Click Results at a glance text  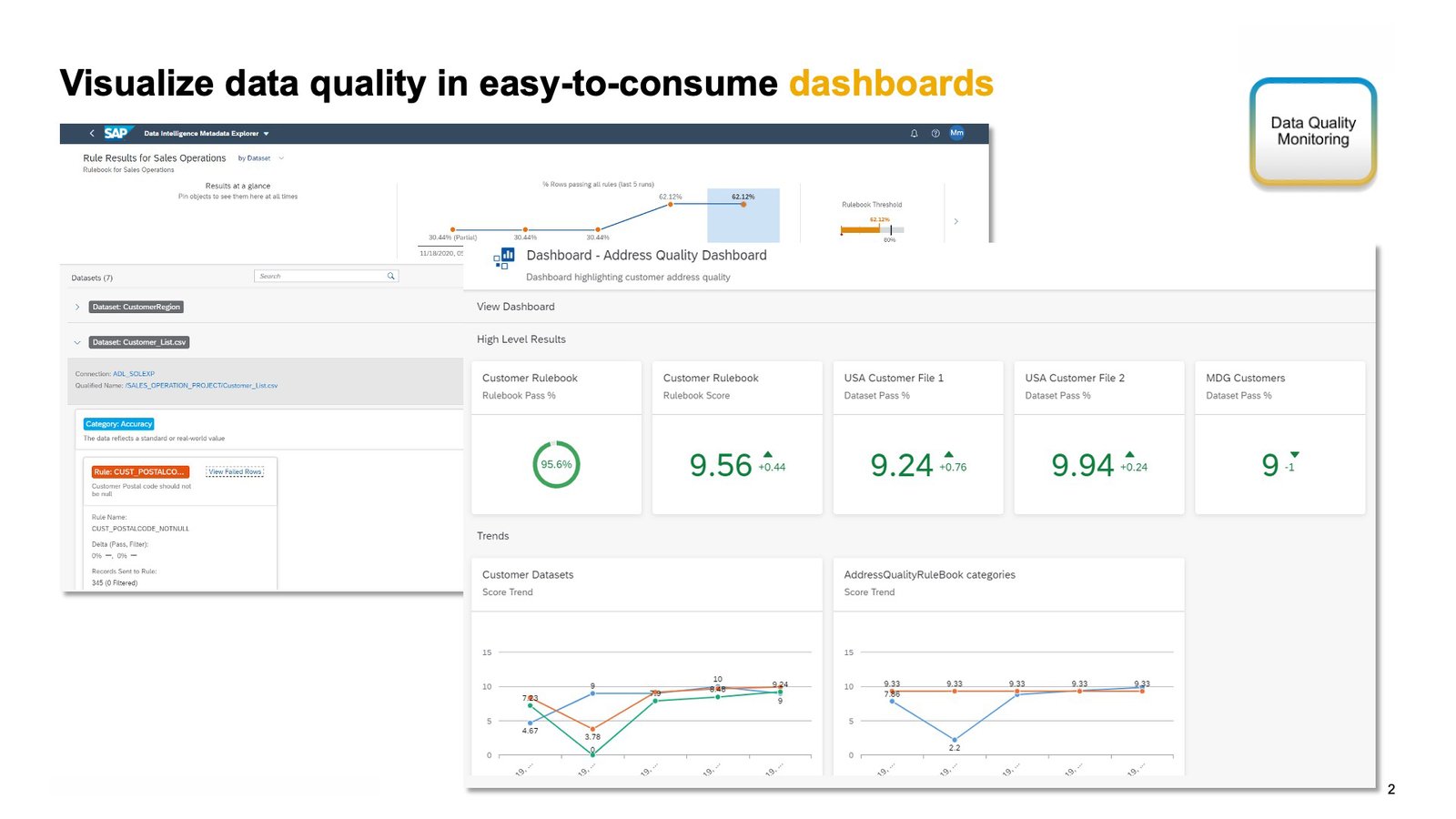(x=238, y=186)
